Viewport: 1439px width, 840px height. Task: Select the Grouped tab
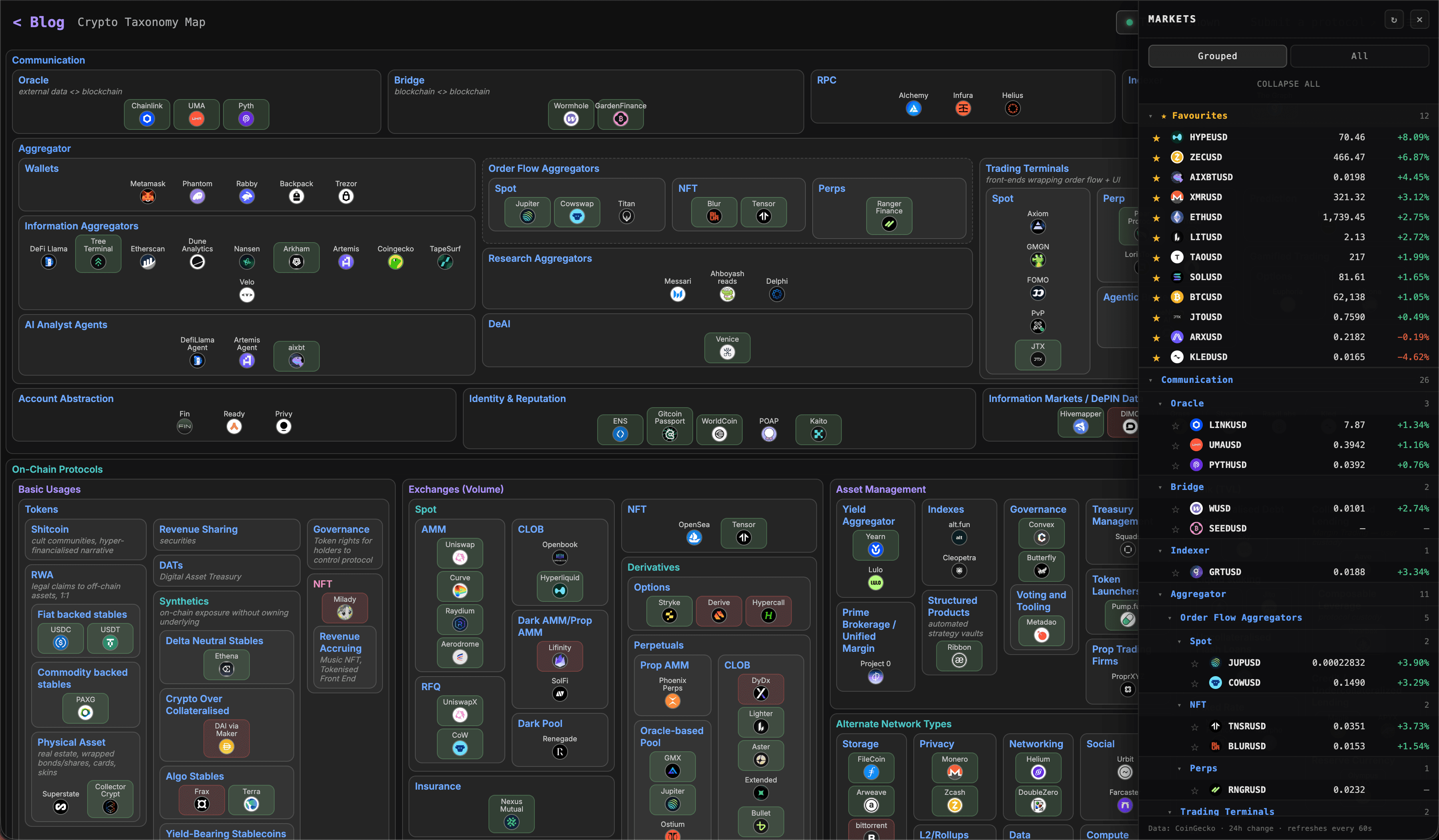[x=1217, y=56]
